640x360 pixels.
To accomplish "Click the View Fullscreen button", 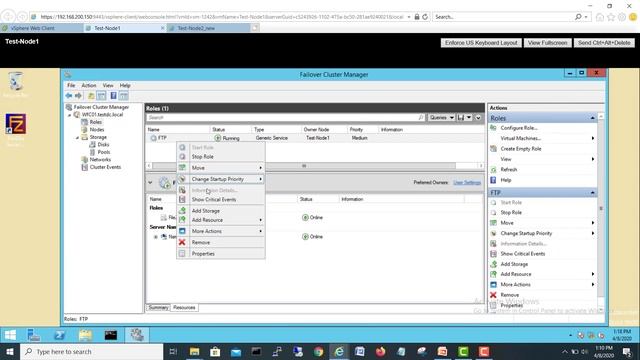I will pos(547,43).
